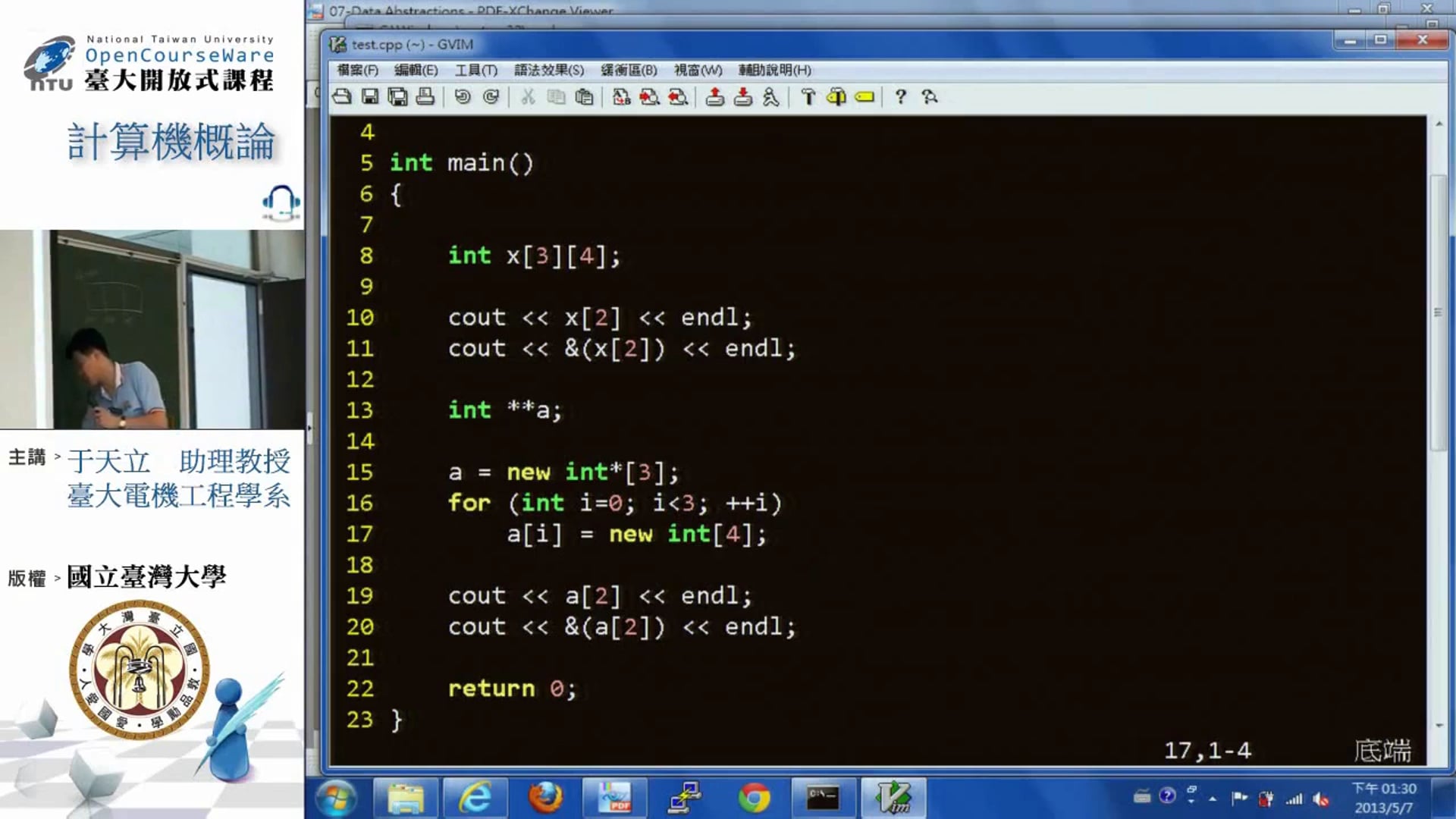Open Find and Replace toolbar icon
This screenshot has width=1456, height=819.
[x=621, y=97]
